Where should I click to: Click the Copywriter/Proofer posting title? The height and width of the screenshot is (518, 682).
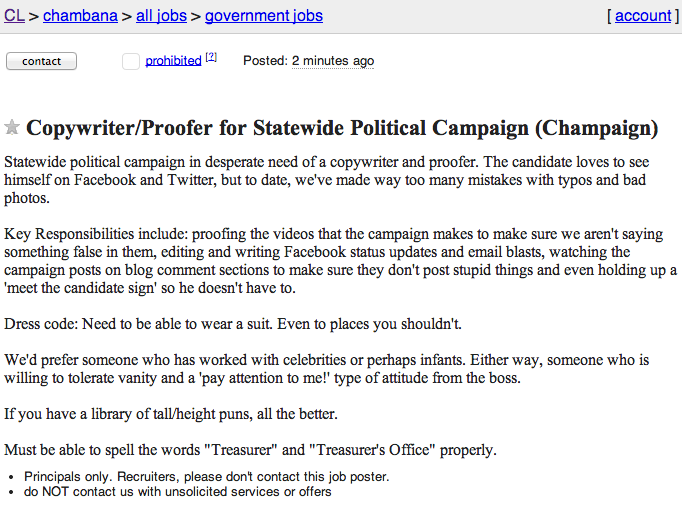click(x=342, y=128)
